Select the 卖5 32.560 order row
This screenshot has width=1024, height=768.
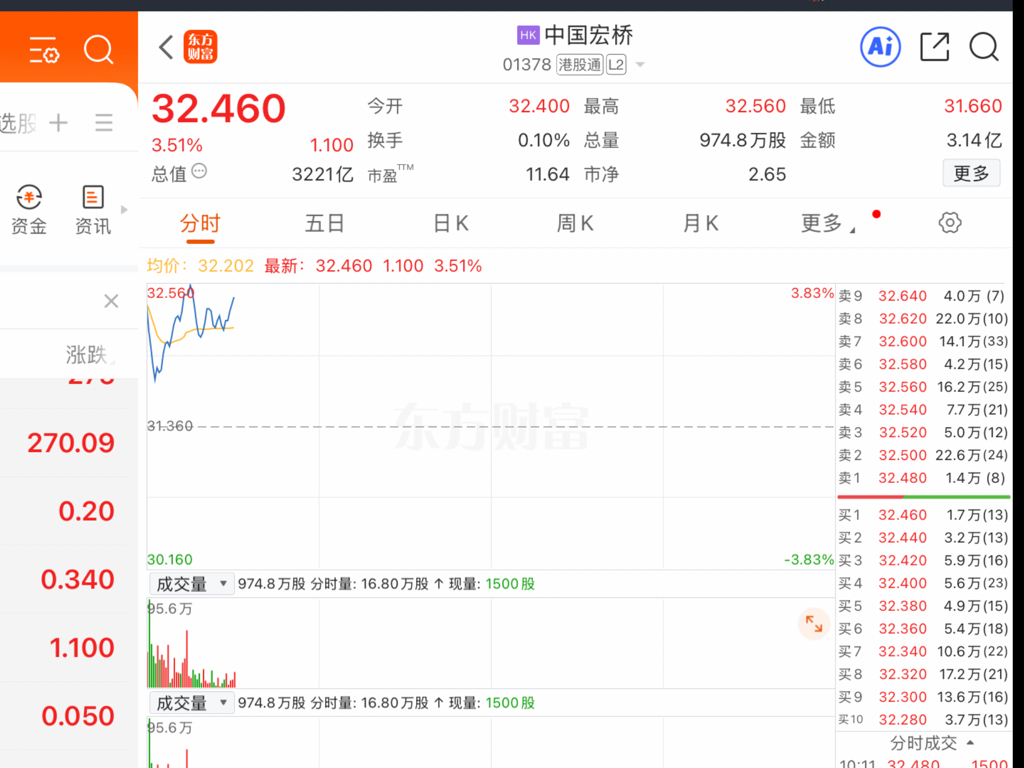tap(923, 387)
